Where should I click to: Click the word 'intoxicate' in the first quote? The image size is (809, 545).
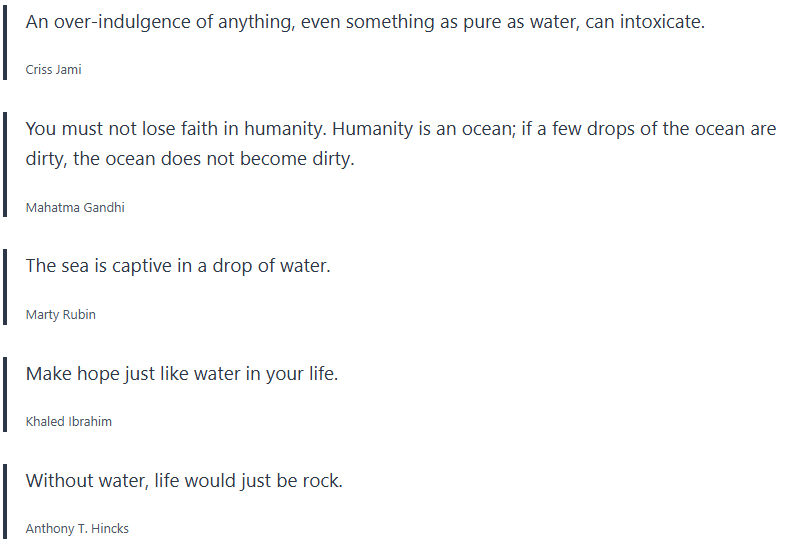click(660, 22)
